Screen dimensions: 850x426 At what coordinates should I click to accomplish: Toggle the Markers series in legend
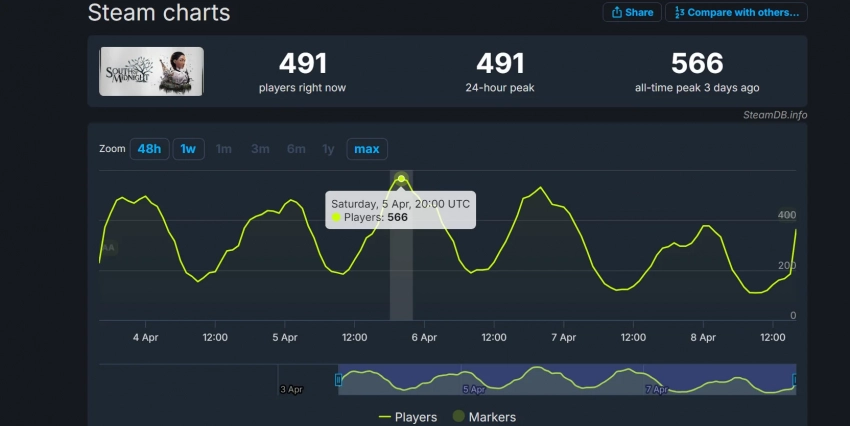point(485,416)
